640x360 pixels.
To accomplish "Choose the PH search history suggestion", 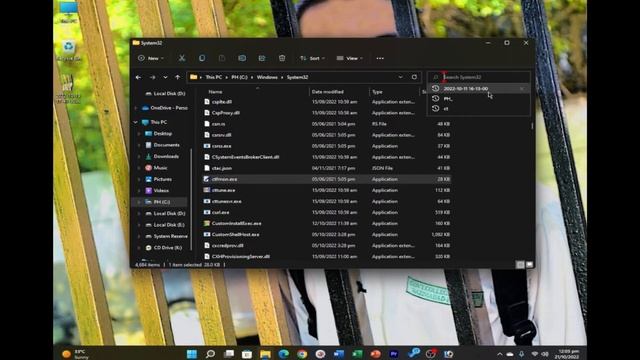I will pos(478,99).
